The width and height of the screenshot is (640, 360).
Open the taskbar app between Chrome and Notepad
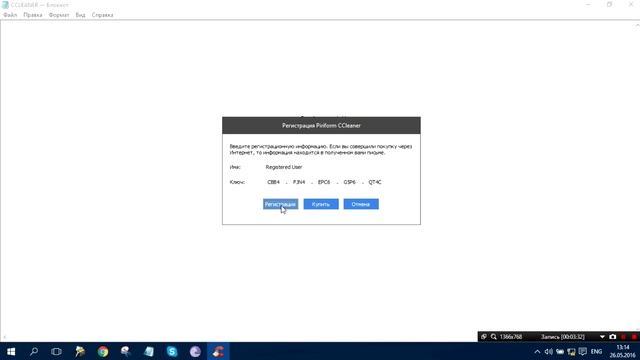126,351
